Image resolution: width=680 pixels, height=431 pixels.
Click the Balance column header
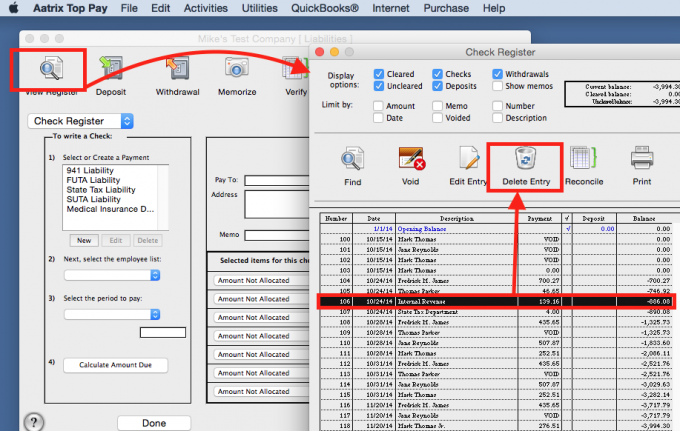(x=644, y=219)
